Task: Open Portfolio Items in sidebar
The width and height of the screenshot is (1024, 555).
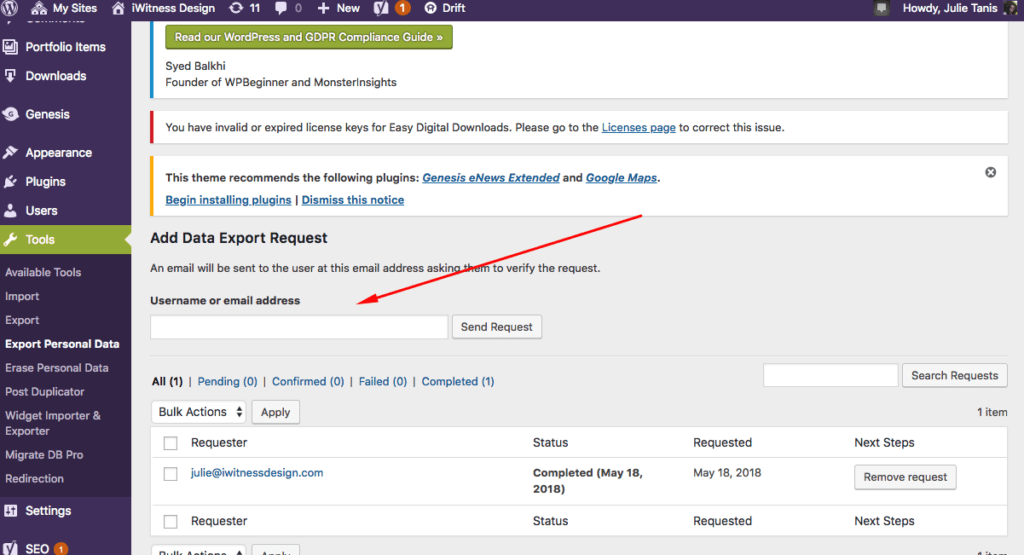Action: point(65,47)
